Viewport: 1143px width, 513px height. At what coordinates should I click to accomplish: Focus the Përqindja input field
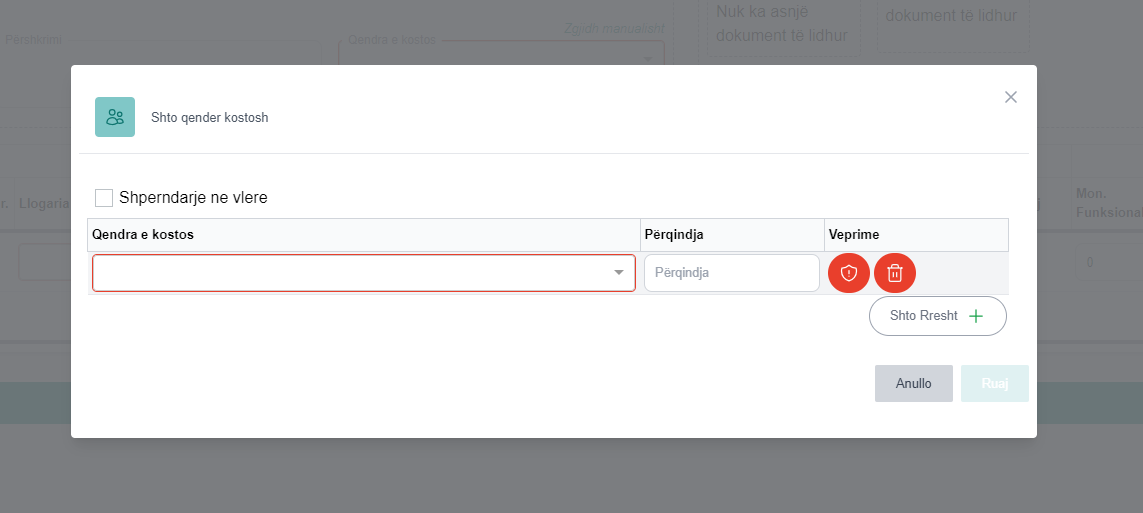731,273
